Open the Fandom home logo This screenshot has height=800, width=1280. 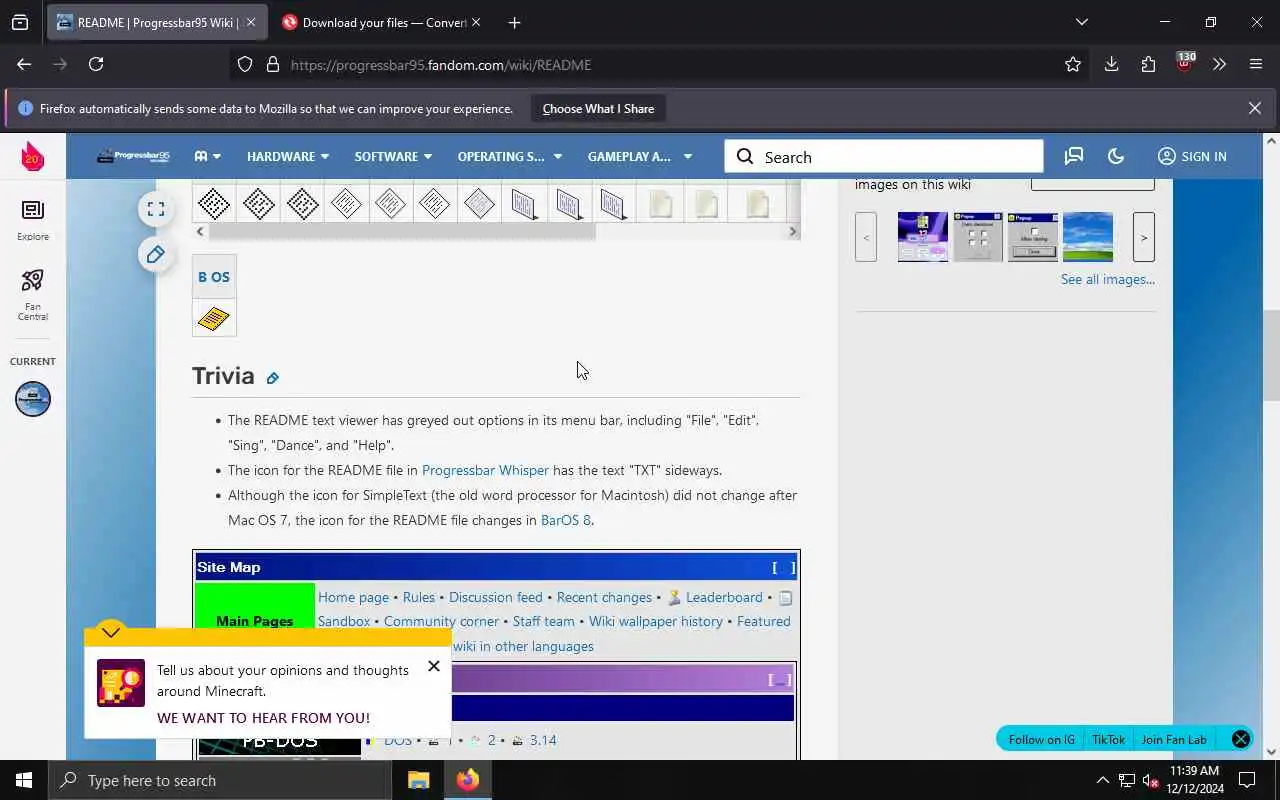[x=33, y=156]
